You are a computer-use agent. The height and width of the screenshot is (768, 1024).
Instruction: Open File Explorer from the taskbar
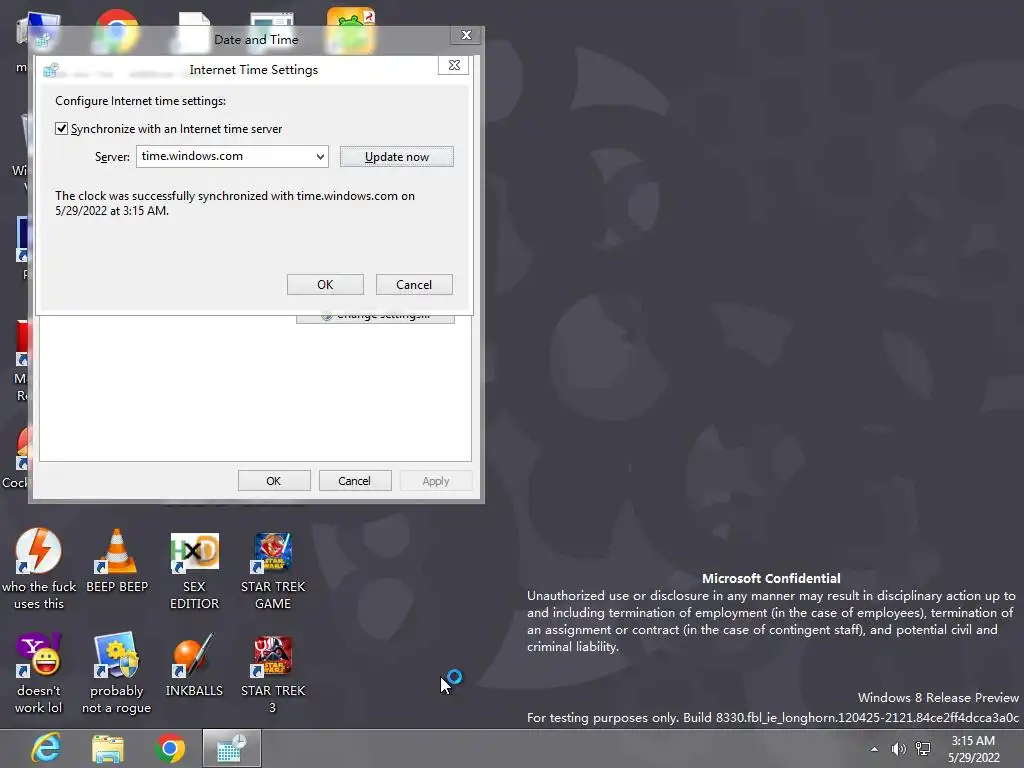pyautogui.click(x=108, y=748)
